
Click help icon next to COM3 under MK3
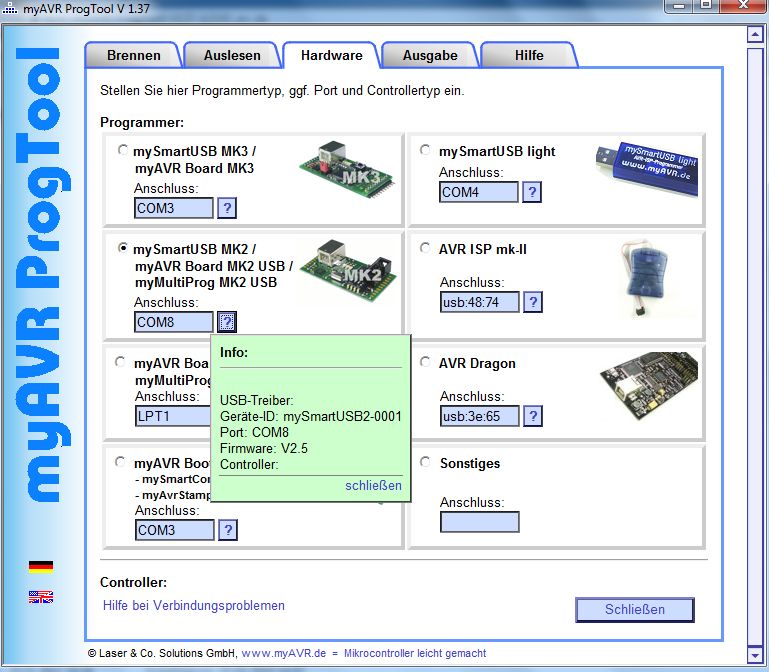[227, 208]
